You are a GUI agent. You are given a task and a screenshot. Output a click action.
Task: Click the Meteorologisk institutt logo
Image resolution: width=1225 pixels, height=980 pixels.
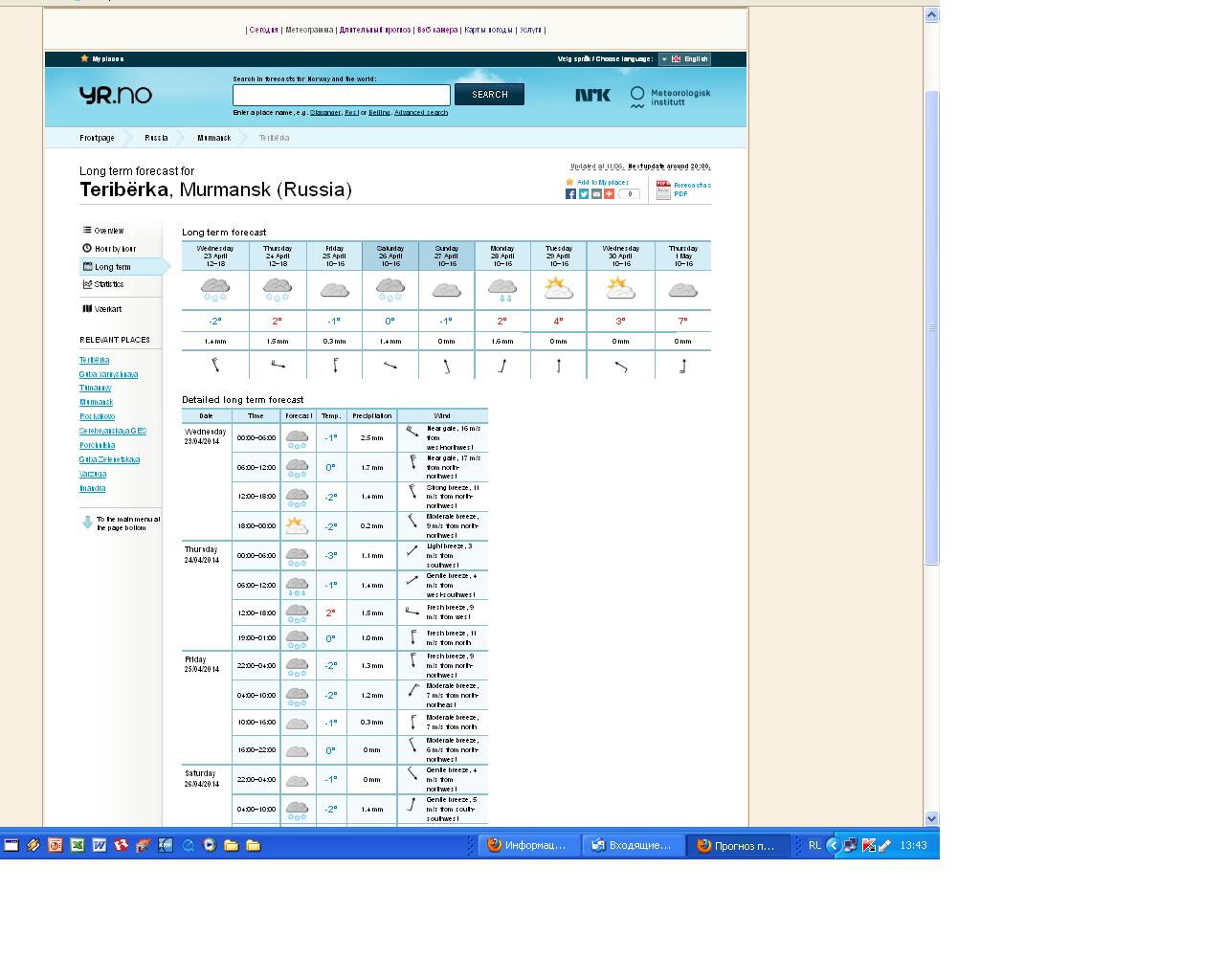coord(670,97)
